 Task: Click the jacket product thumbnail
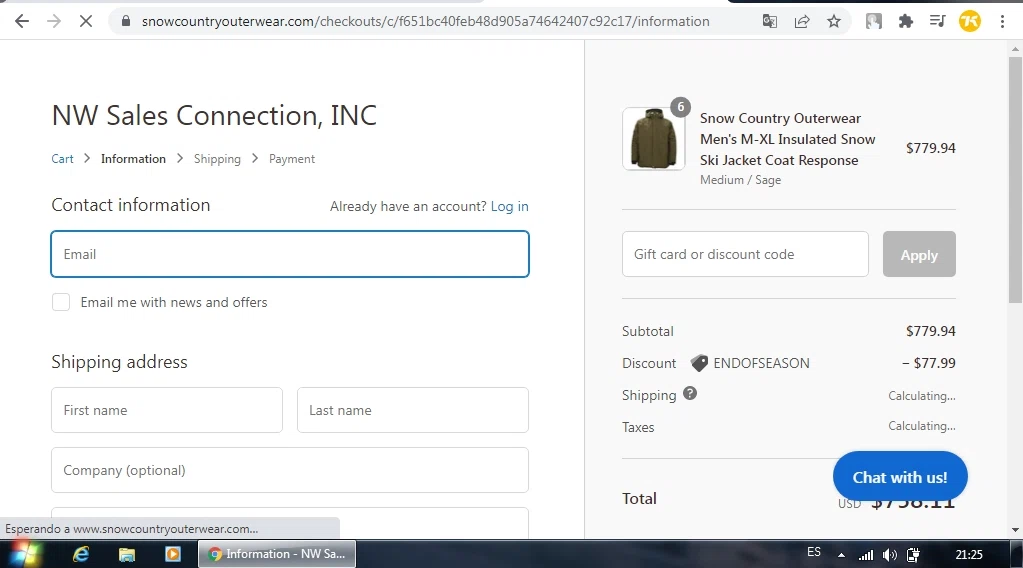click(x=654, y=139)
